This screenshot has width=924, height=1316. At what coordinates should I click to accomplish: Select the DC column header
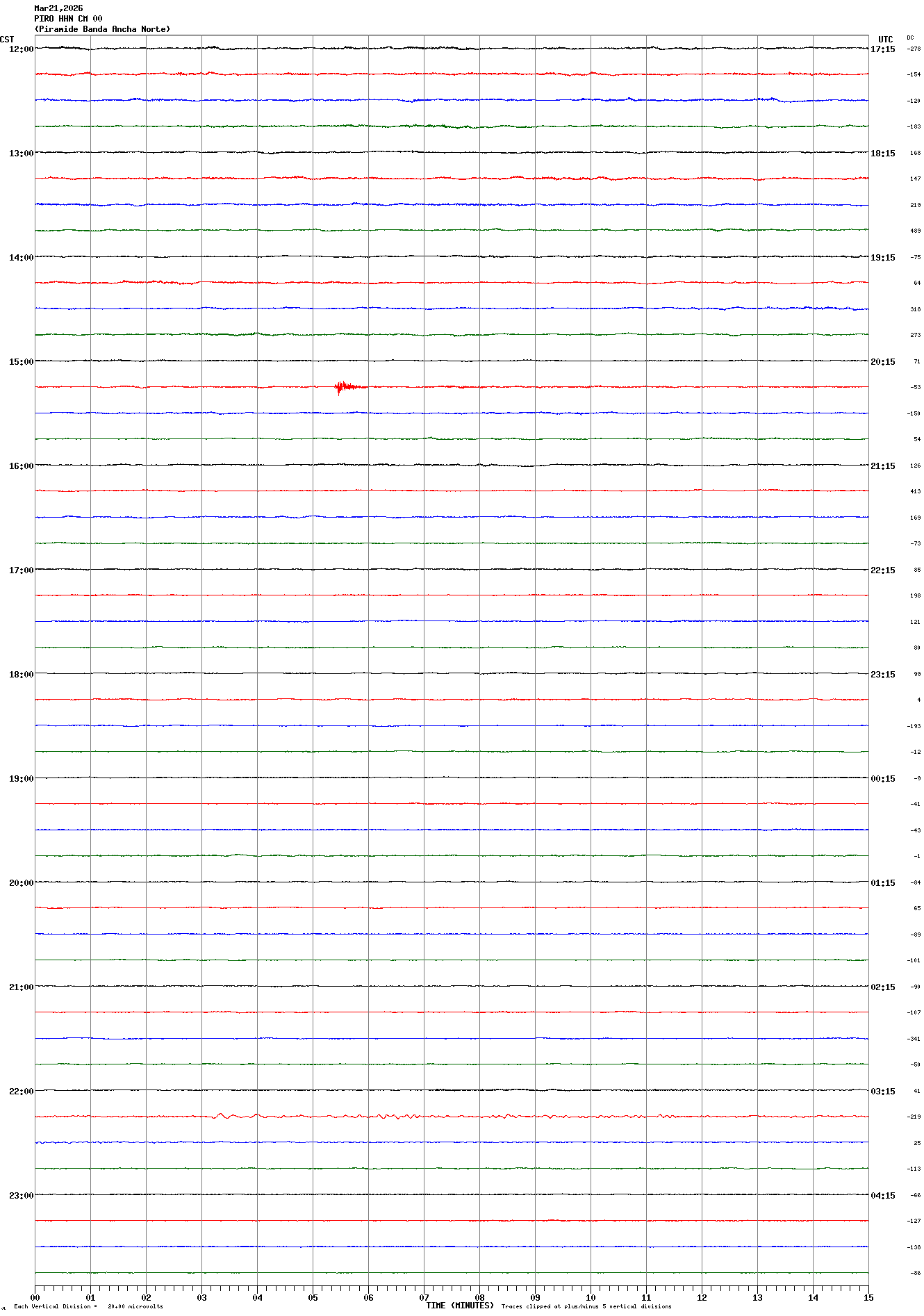pyautogui.click(x=910, y=38)
